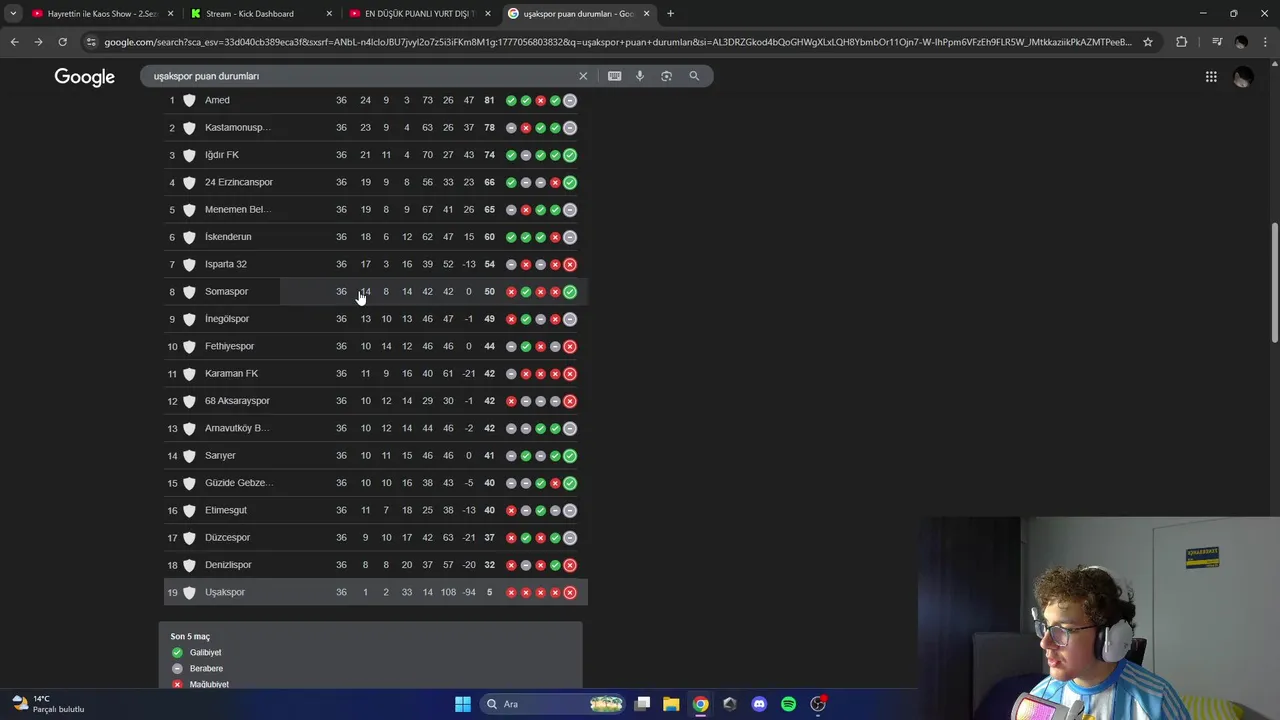Click the Arnavutköy B... team name

[237, 428]
